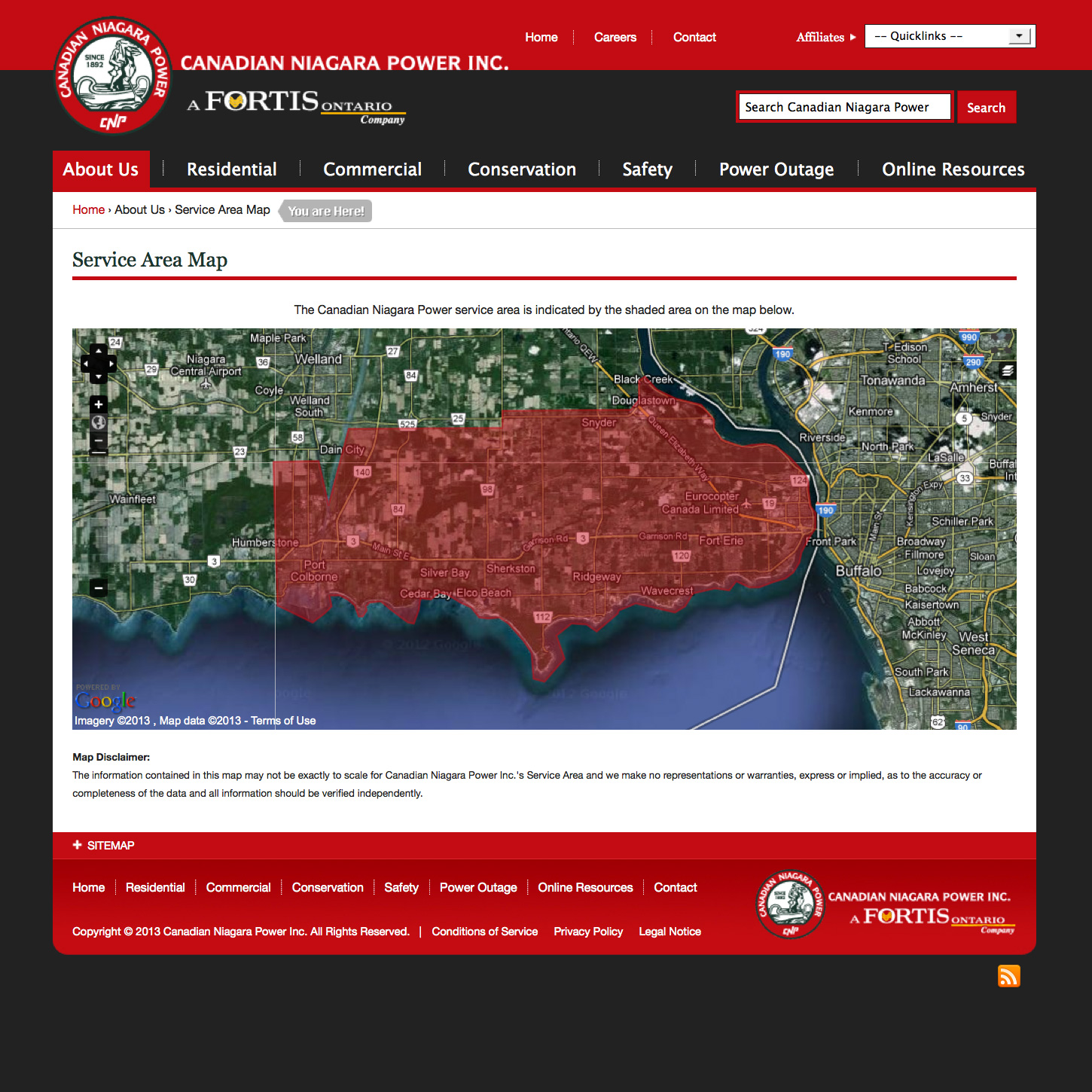Open the Safety main menu
The height and width of the screenshot is (1092, 1092).
pyautogui.click(x=647, y=169)
